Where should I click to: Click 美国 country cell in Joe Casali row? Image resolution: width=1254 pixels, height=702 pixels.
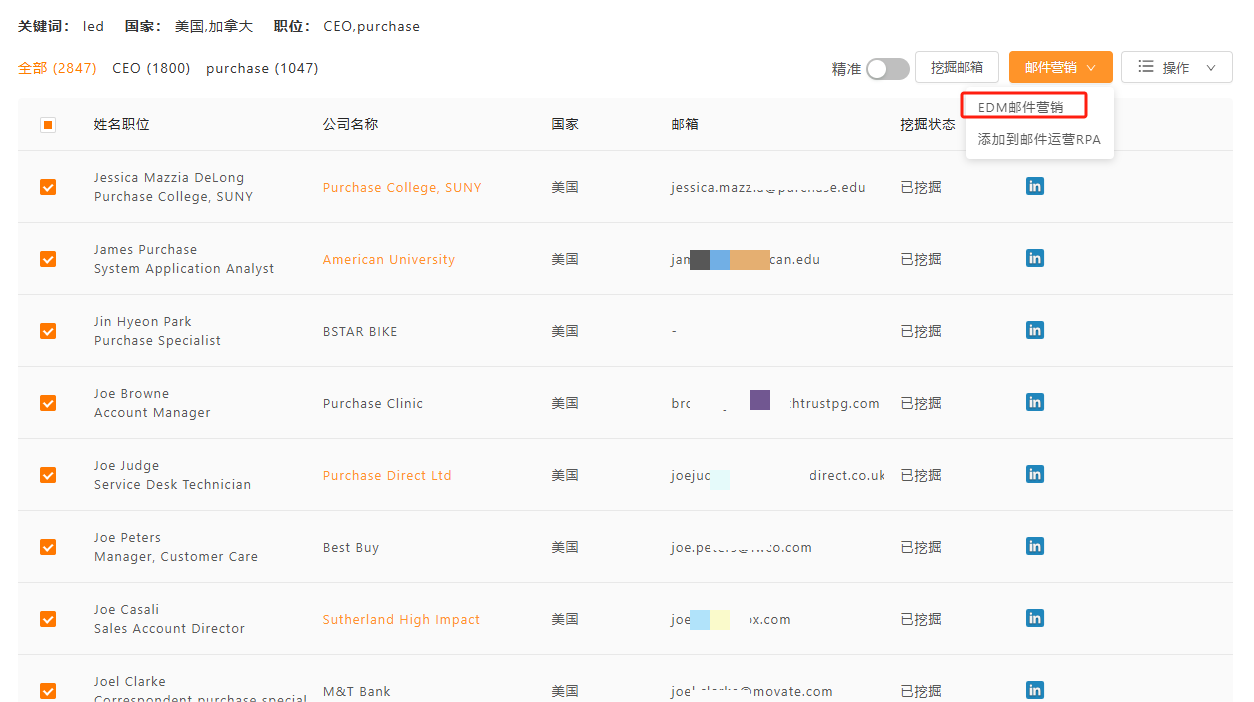pyautogui.click(x=565, y=619)
